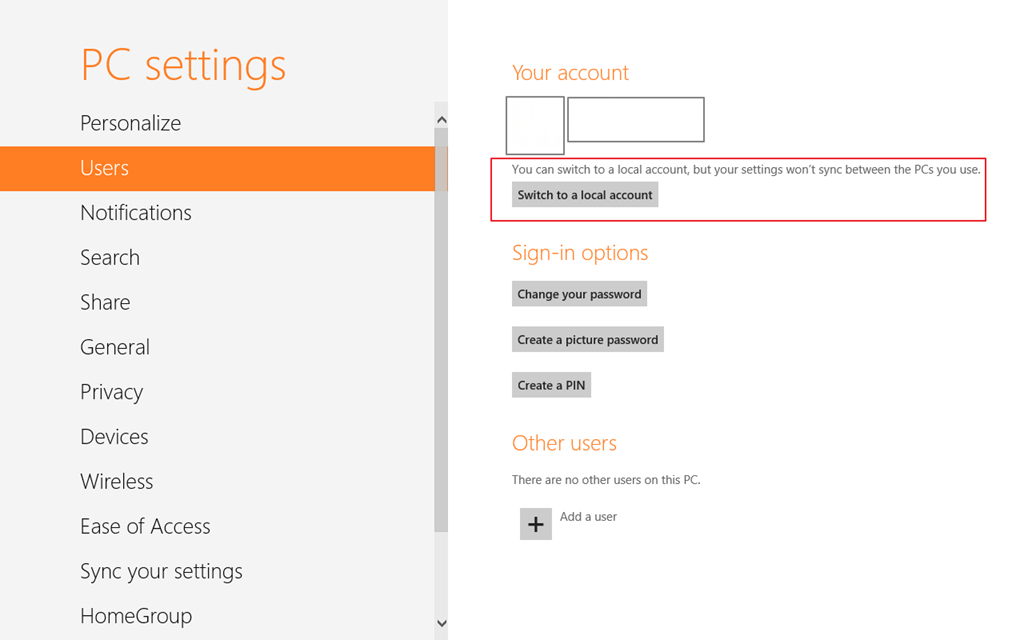Click Create a PIN button

point(551,385)
